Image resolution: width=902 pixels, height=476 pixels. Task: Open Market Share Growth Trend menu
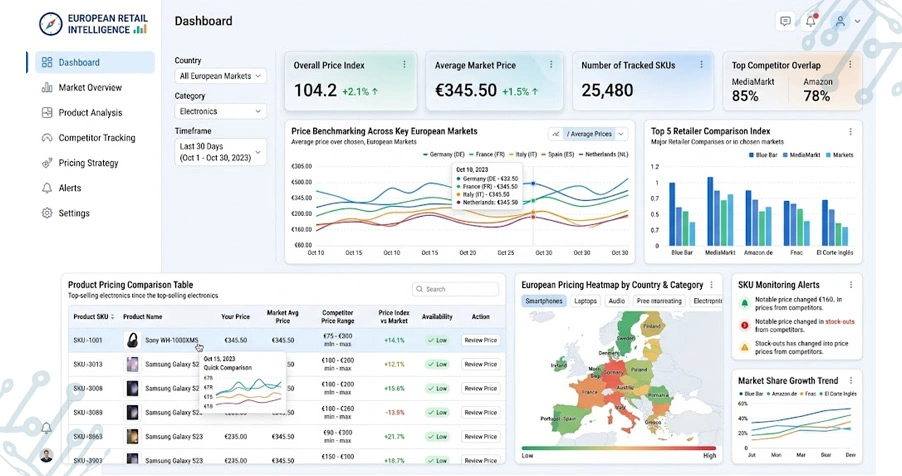pos(851,380)
